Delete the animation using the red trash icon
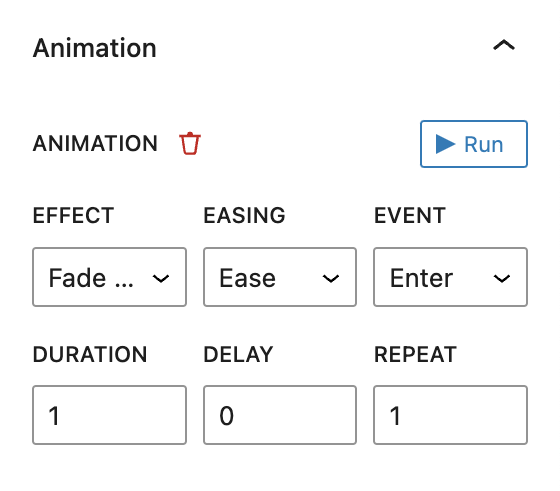Viewport: 560px width, 491px height. (x=190, y=144)
